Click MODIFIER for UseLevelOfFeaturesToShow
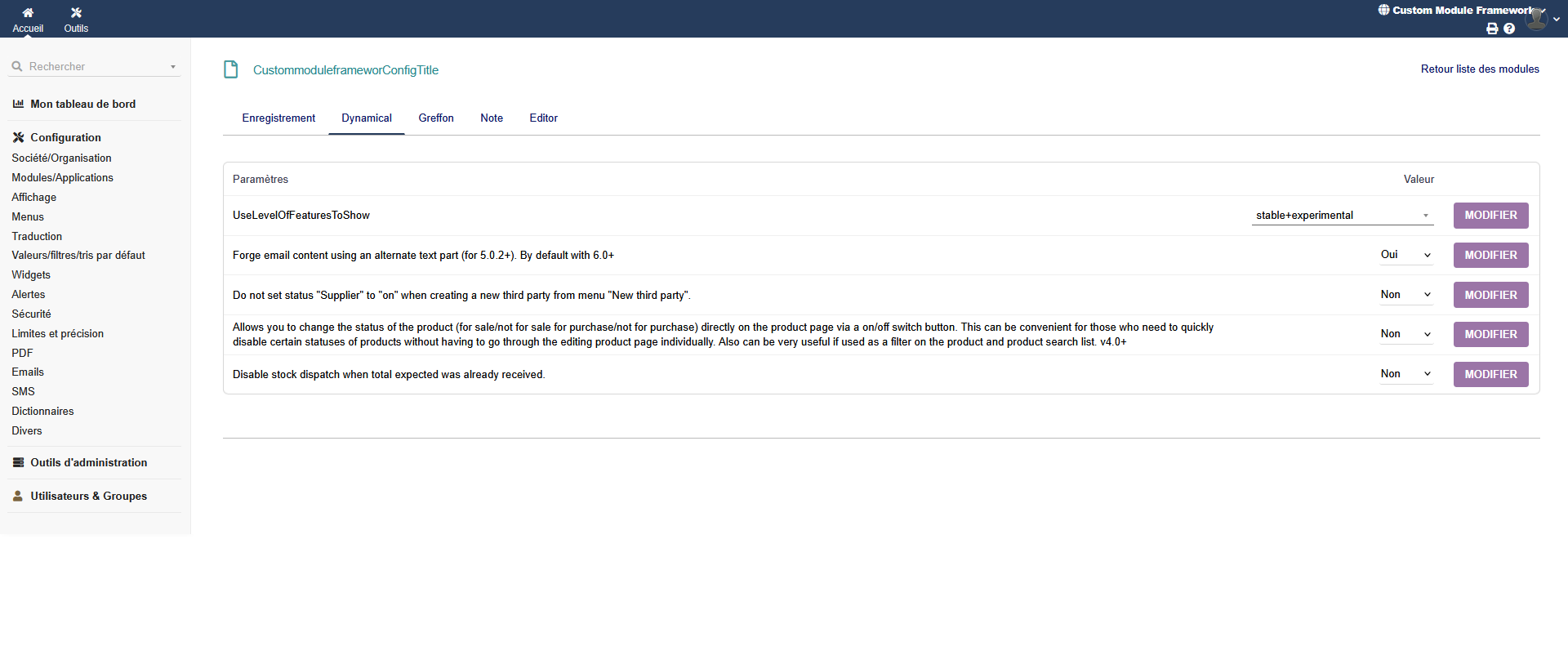Image resolution: width=1568 pixels, height=646 pixels. [x=1490, y=216]
